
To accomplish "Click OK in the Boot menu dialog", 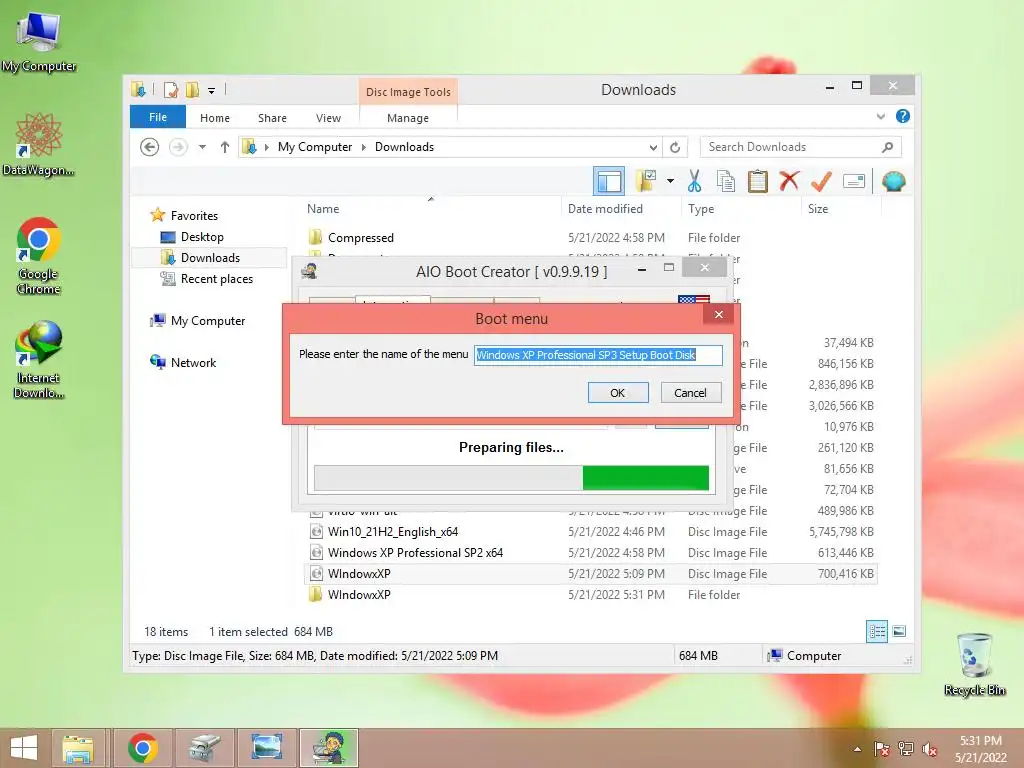I will point(618,392).
